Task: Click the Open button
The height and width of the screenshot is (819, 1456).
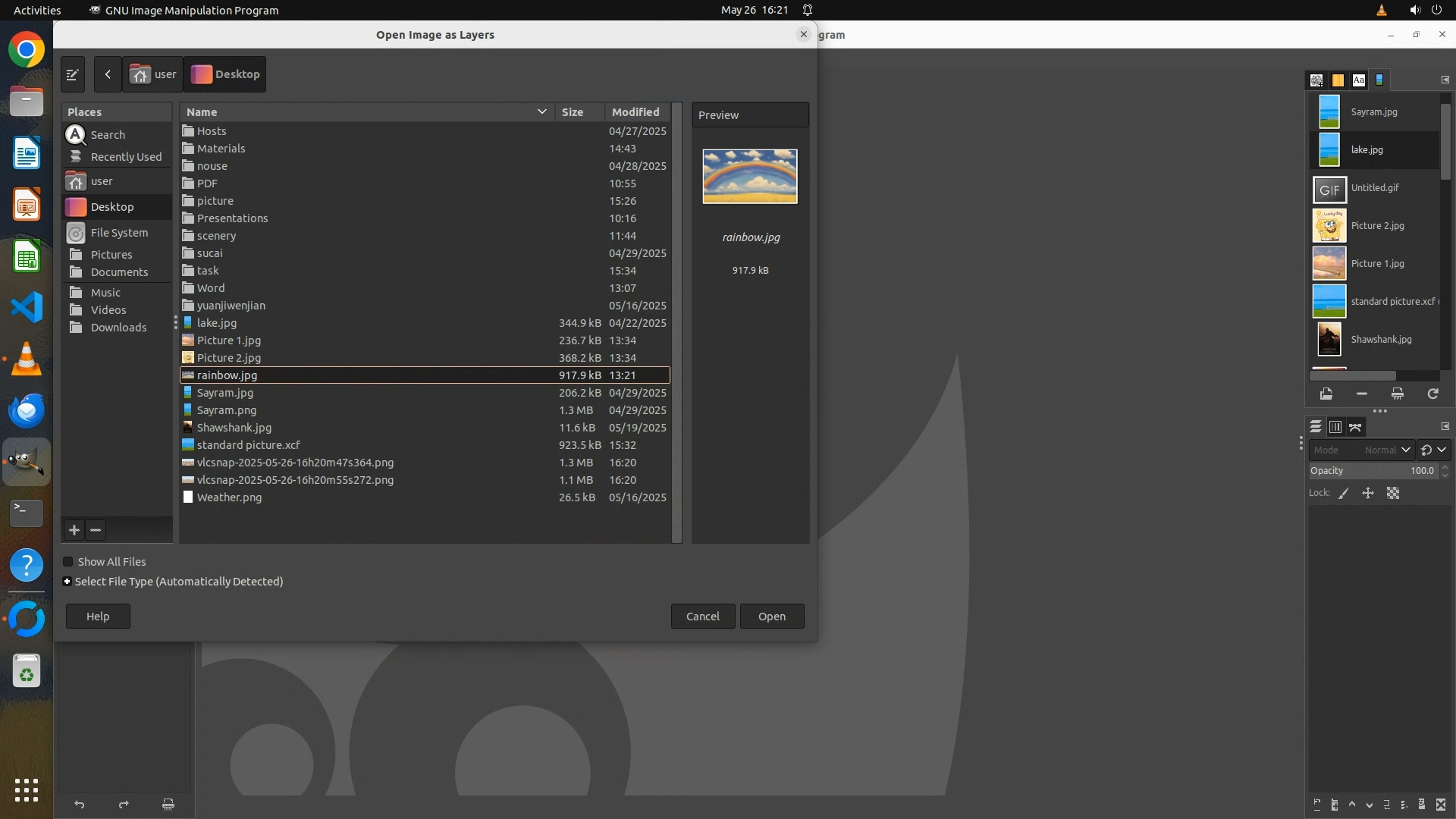Action: [x=771, y=617]
